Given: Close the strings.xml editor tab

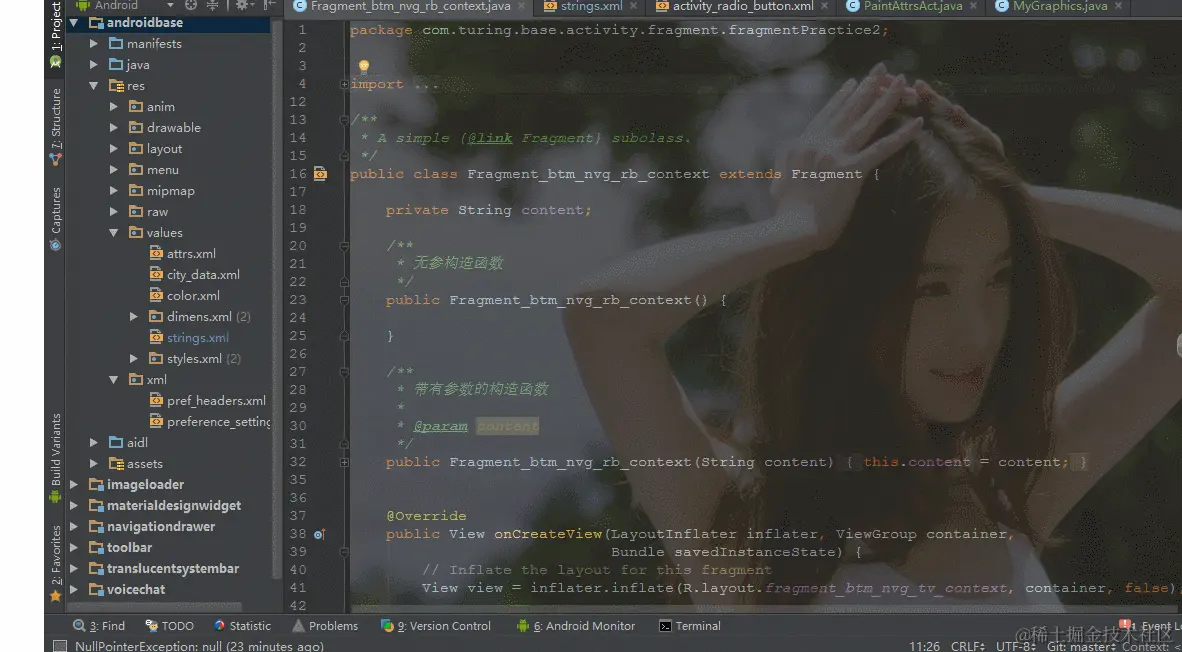Looking at the screenshot, I should pyautogui.click(x=632, y=6).
